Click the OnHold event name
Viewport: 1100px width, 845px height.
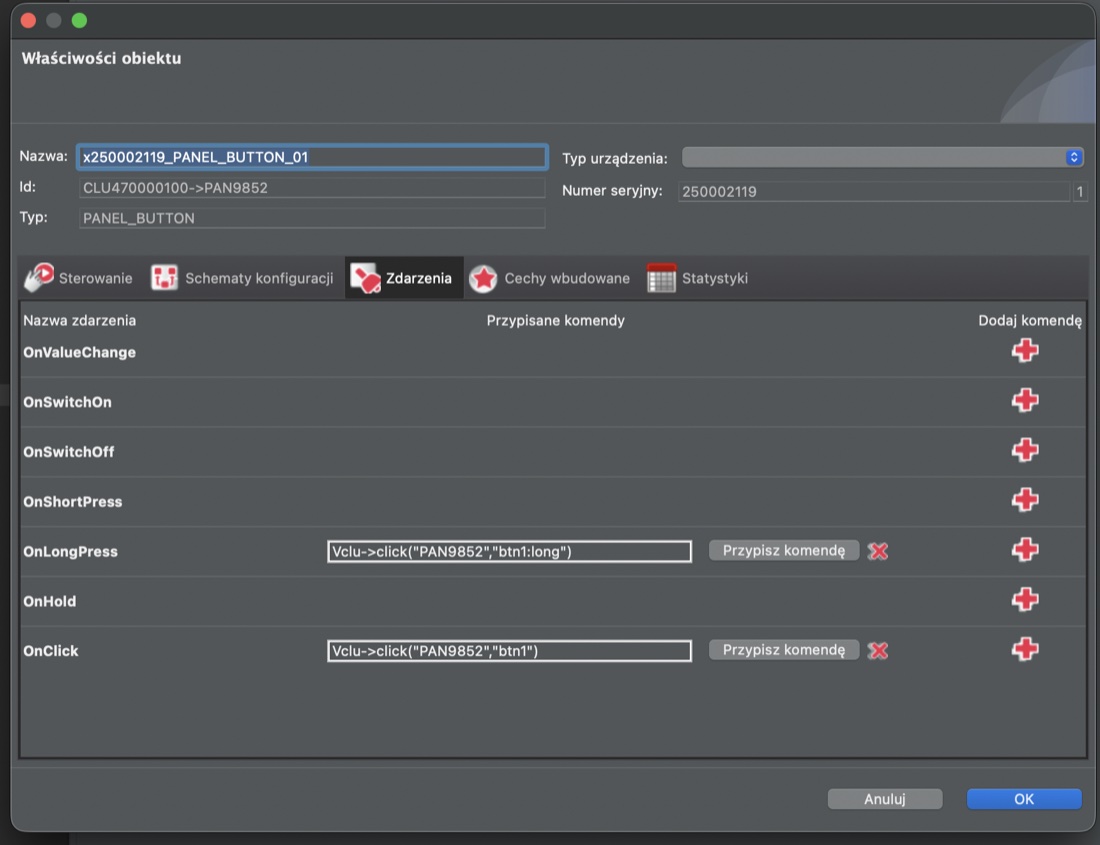(x=49, y=601)
